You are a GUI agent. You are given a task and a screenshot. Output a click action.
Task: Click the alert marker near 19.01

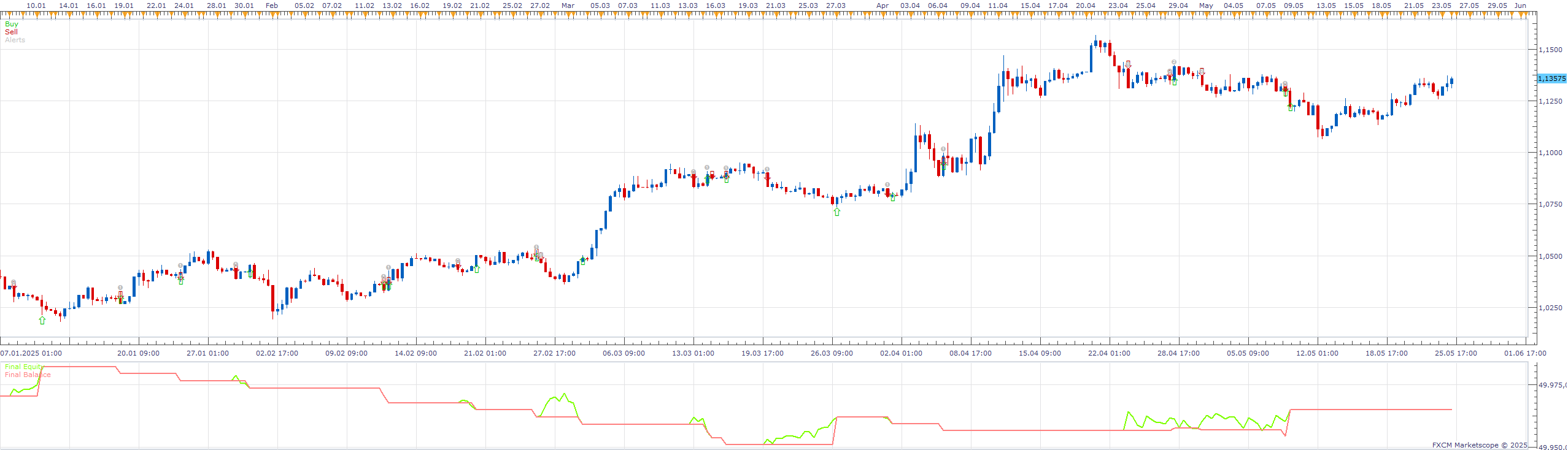click(120, 288)
